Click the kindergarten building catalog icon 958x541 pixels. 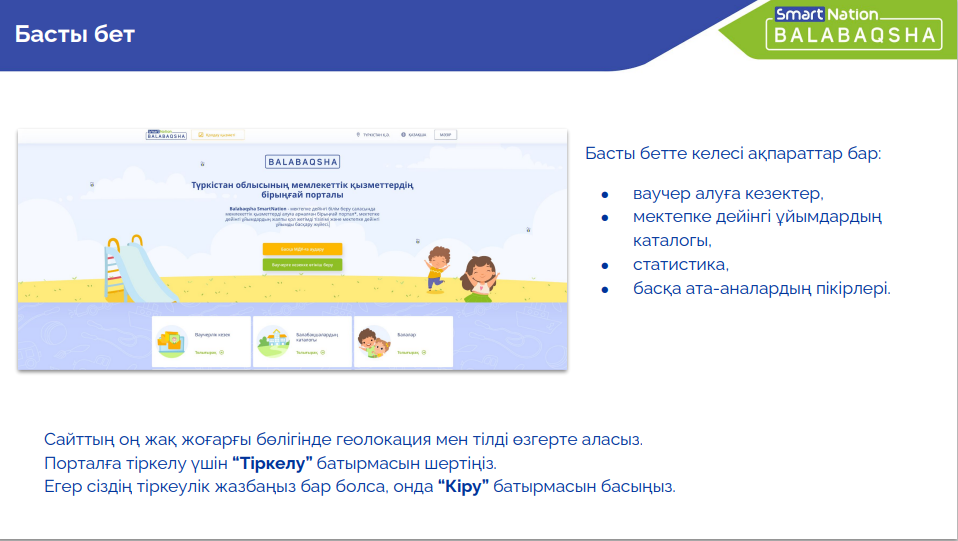tap(273, 341)
